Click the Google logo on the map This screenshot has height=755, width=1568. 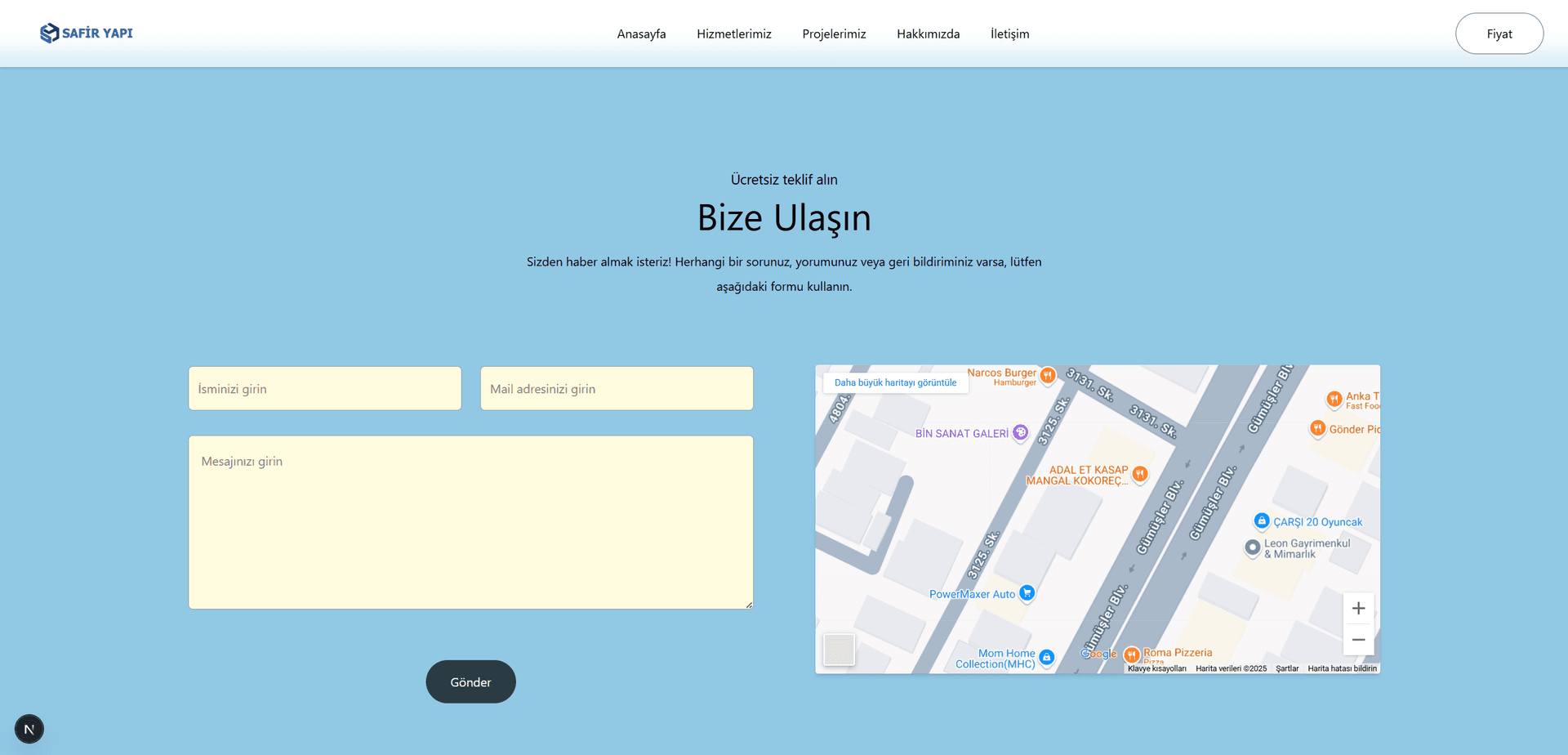tap(1098, 654)
